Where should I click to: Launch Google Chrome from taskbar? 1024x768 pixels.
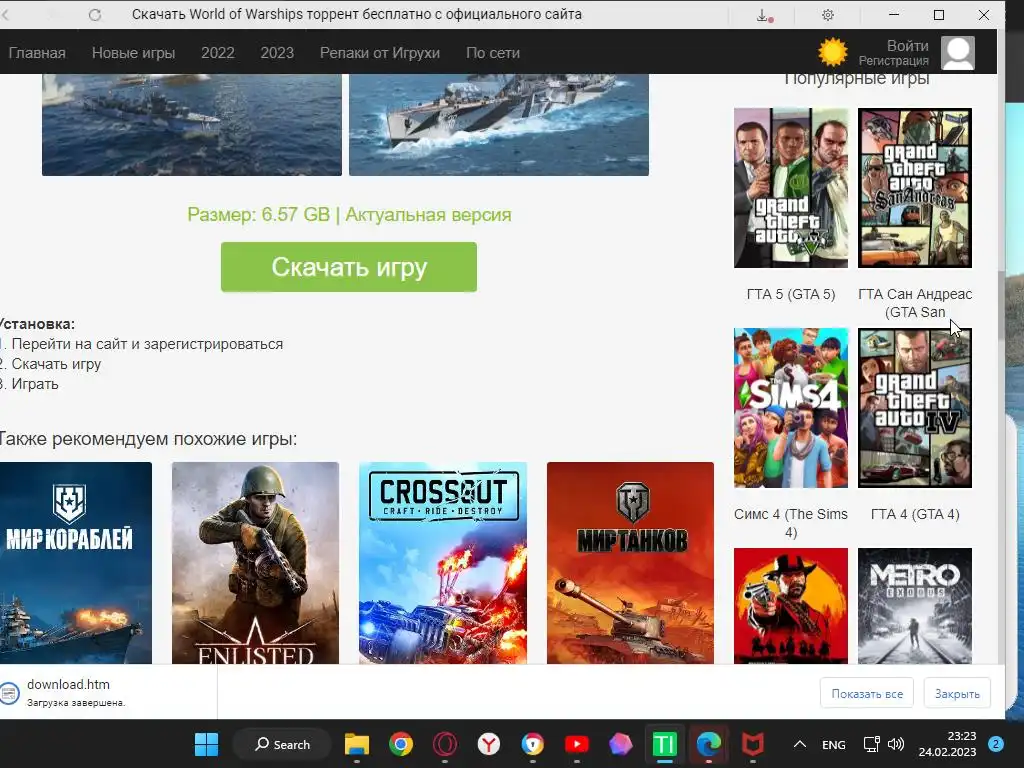point(401,744)
